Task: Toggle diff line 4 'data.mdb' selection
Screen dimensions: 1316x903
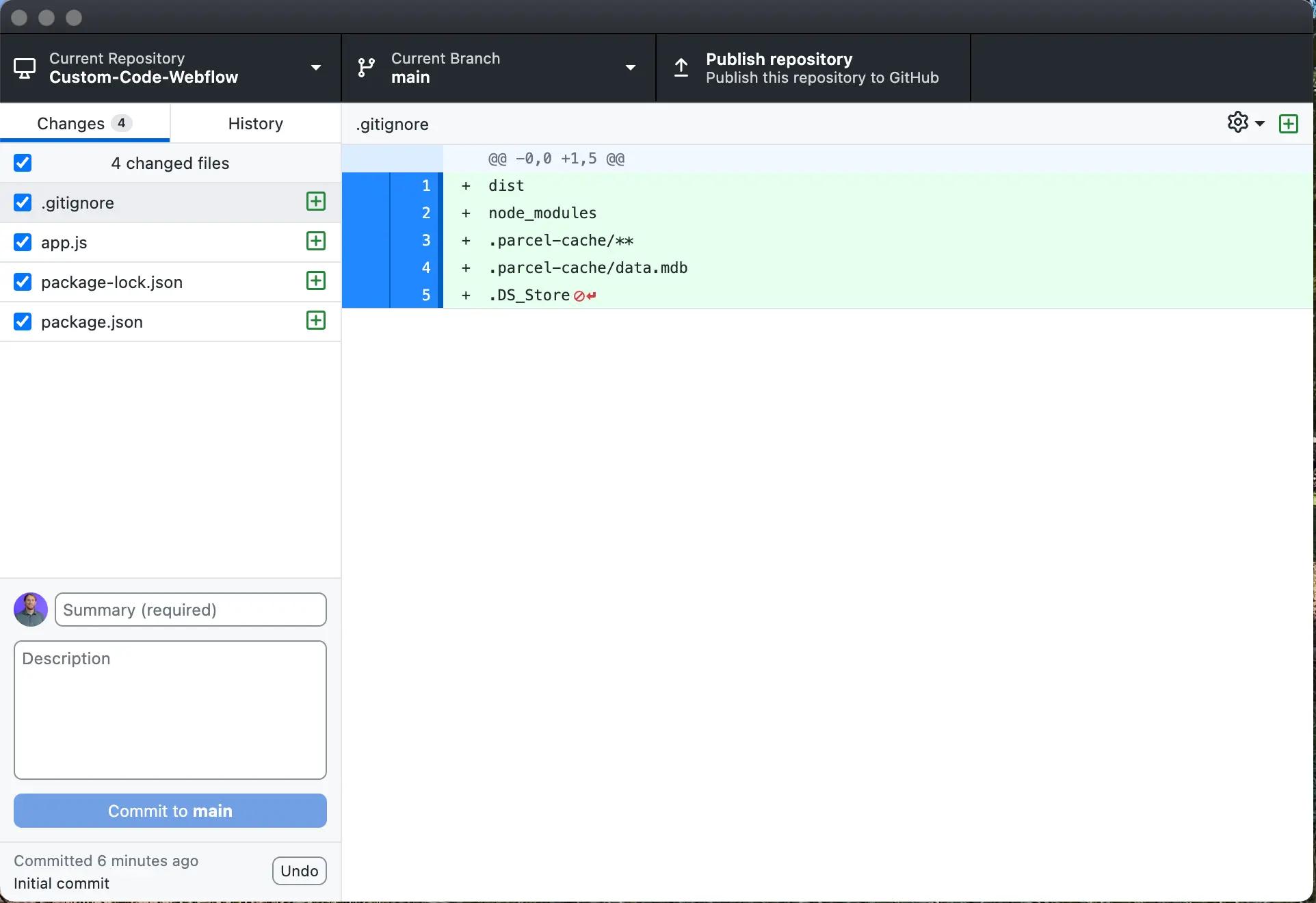Action: [393, 268]
